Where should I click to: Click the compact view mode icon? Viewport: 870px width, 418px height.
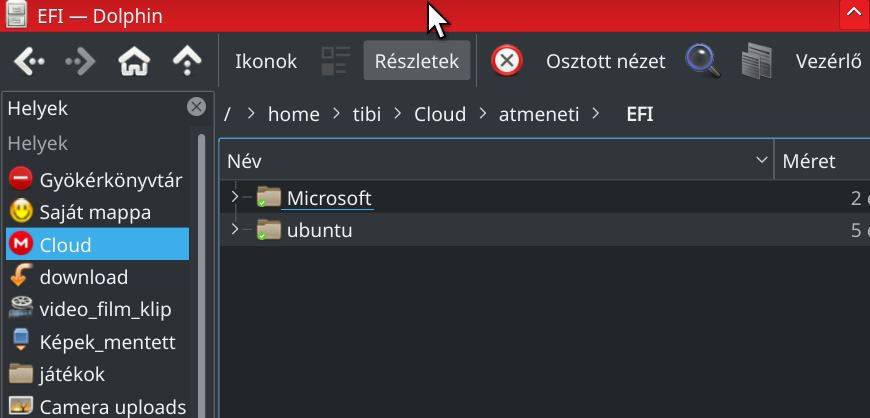[x=336, y=61]
